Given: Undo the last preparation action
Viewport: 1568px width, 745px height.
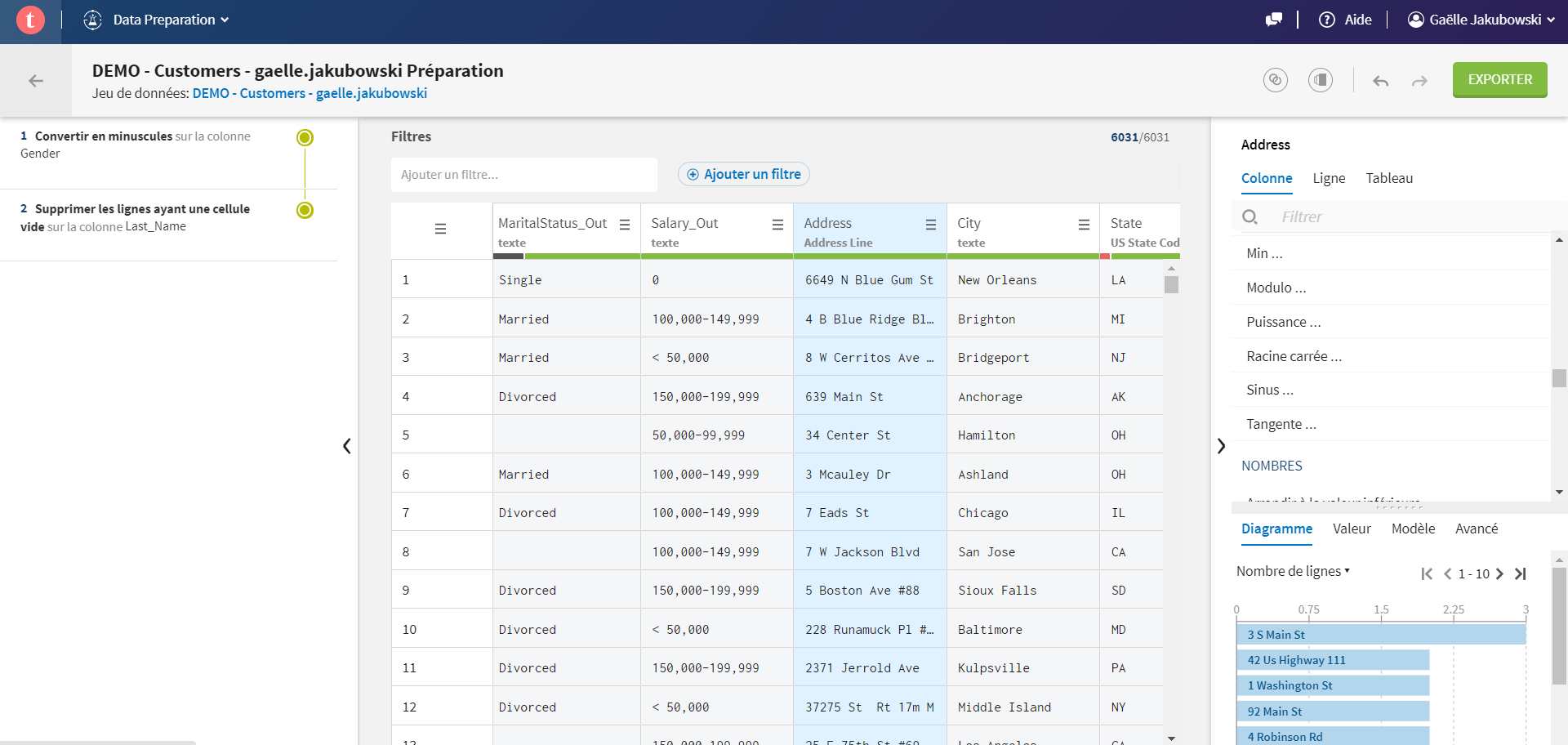Looking at the screenshot, I should click(x=1381, y=81).
